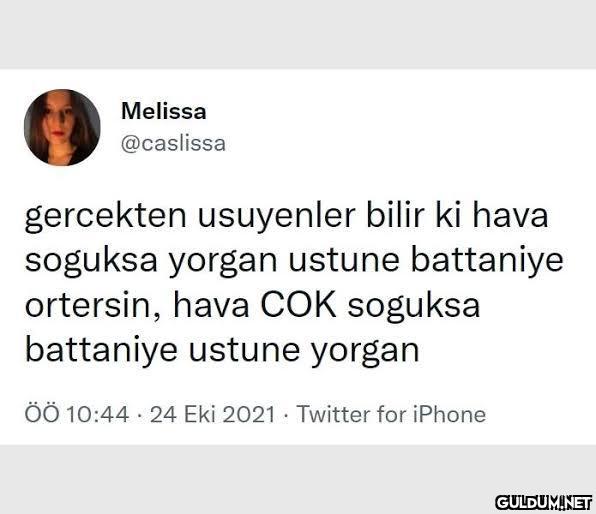Click the red lips in the avatar
Viewport: 596px width, 514px height.
coord(57,134)
